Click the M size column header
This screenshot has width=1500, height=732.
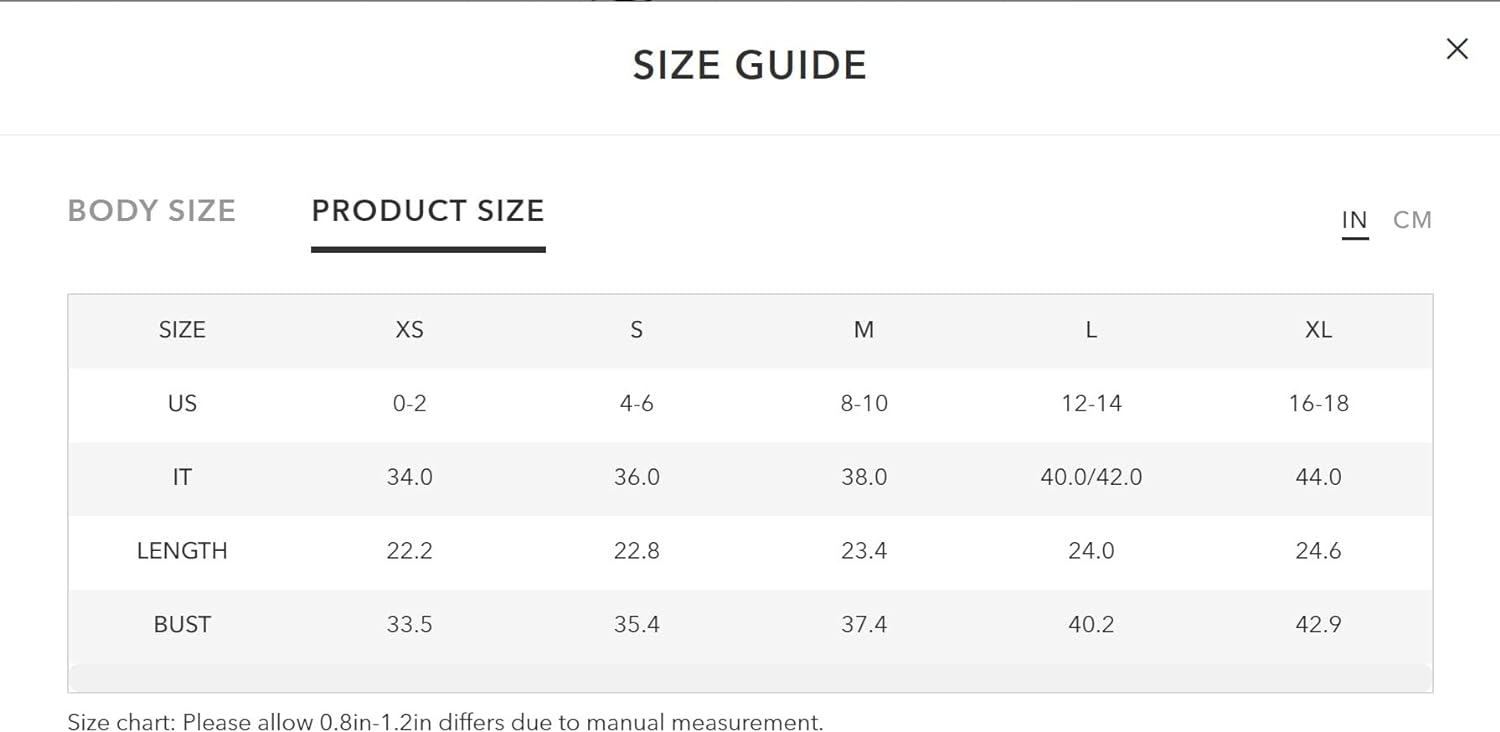pos(864,330)
